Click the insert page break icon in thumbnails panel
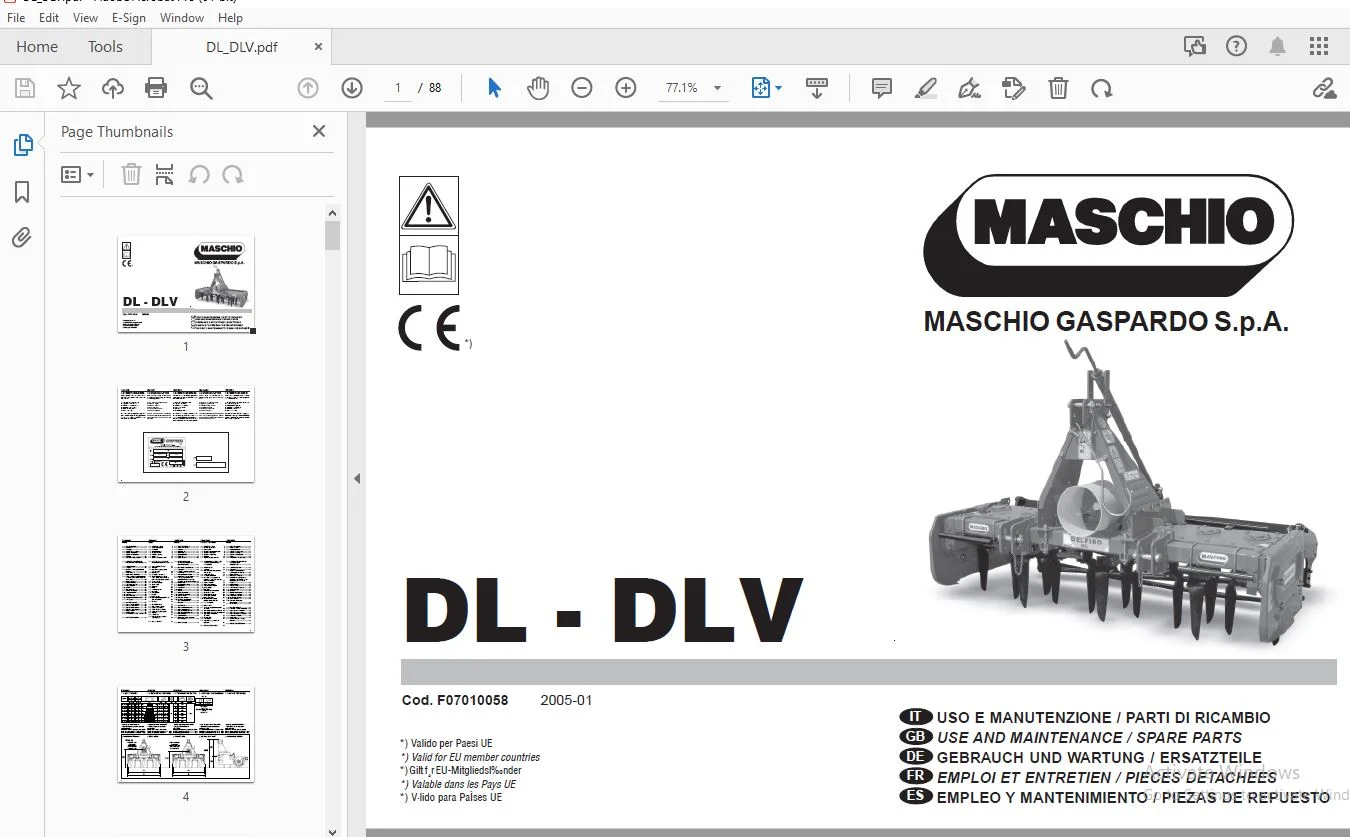The width and height of the screenshot is (1350, 837). [165, 175]
